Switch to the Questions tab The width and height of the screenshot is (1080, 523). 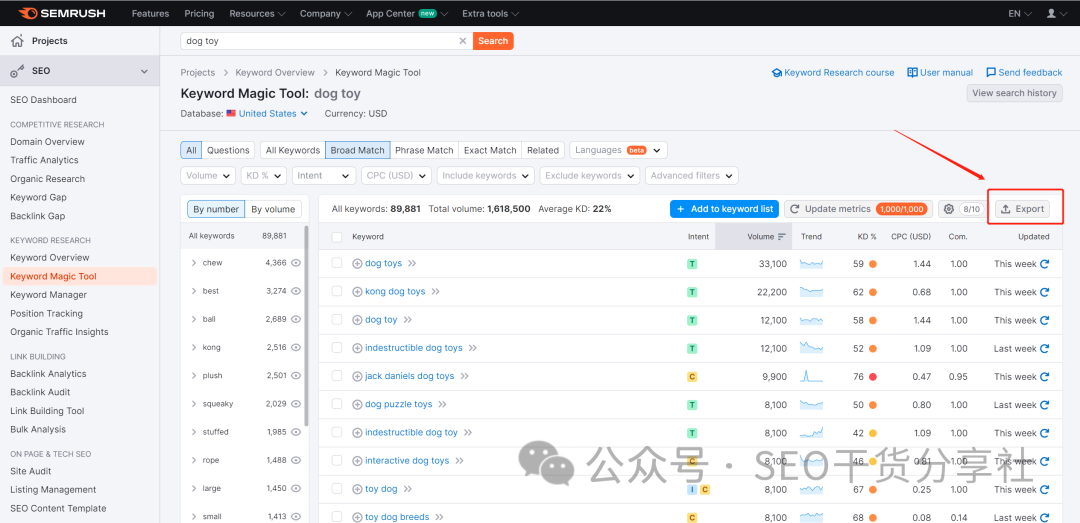[x=228, y=150]
